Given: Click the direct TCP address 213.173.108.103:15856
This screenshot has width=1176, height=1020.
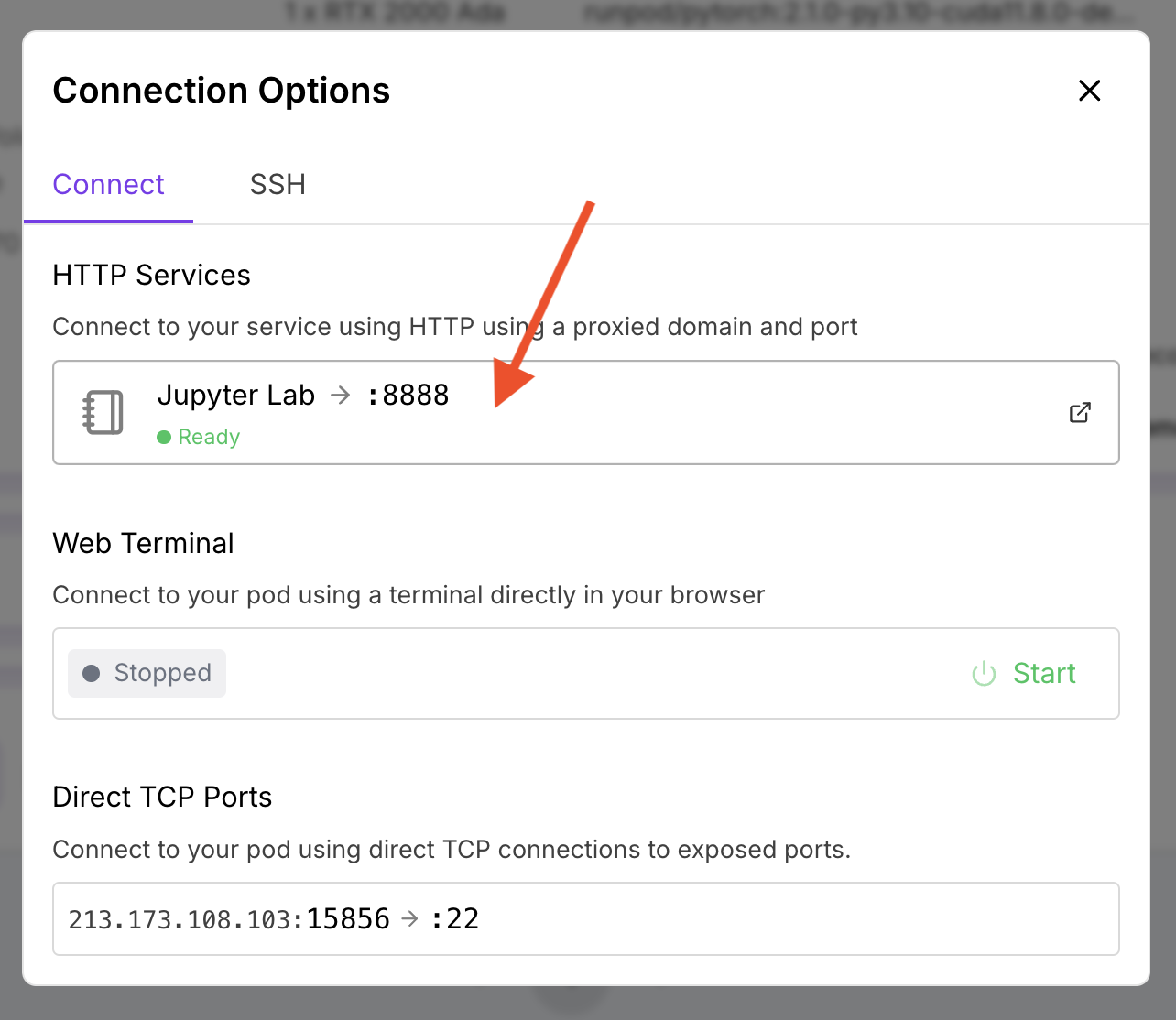Looking at the screenshot, I should [229, 918].
